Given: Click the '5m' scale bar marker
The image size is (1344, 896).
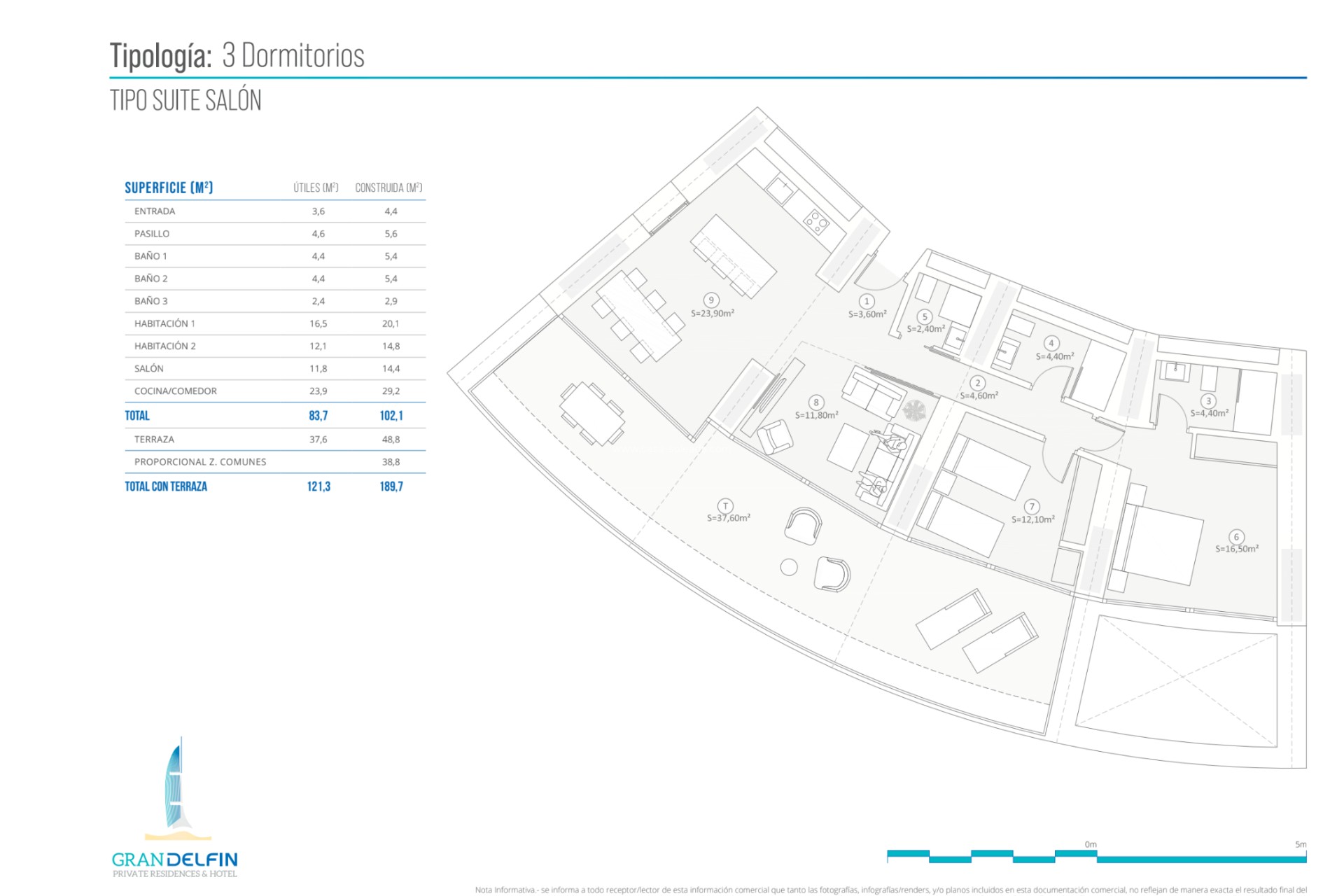Looking at the screenshot, I should pyautogui.click(x=1301, y=844).
